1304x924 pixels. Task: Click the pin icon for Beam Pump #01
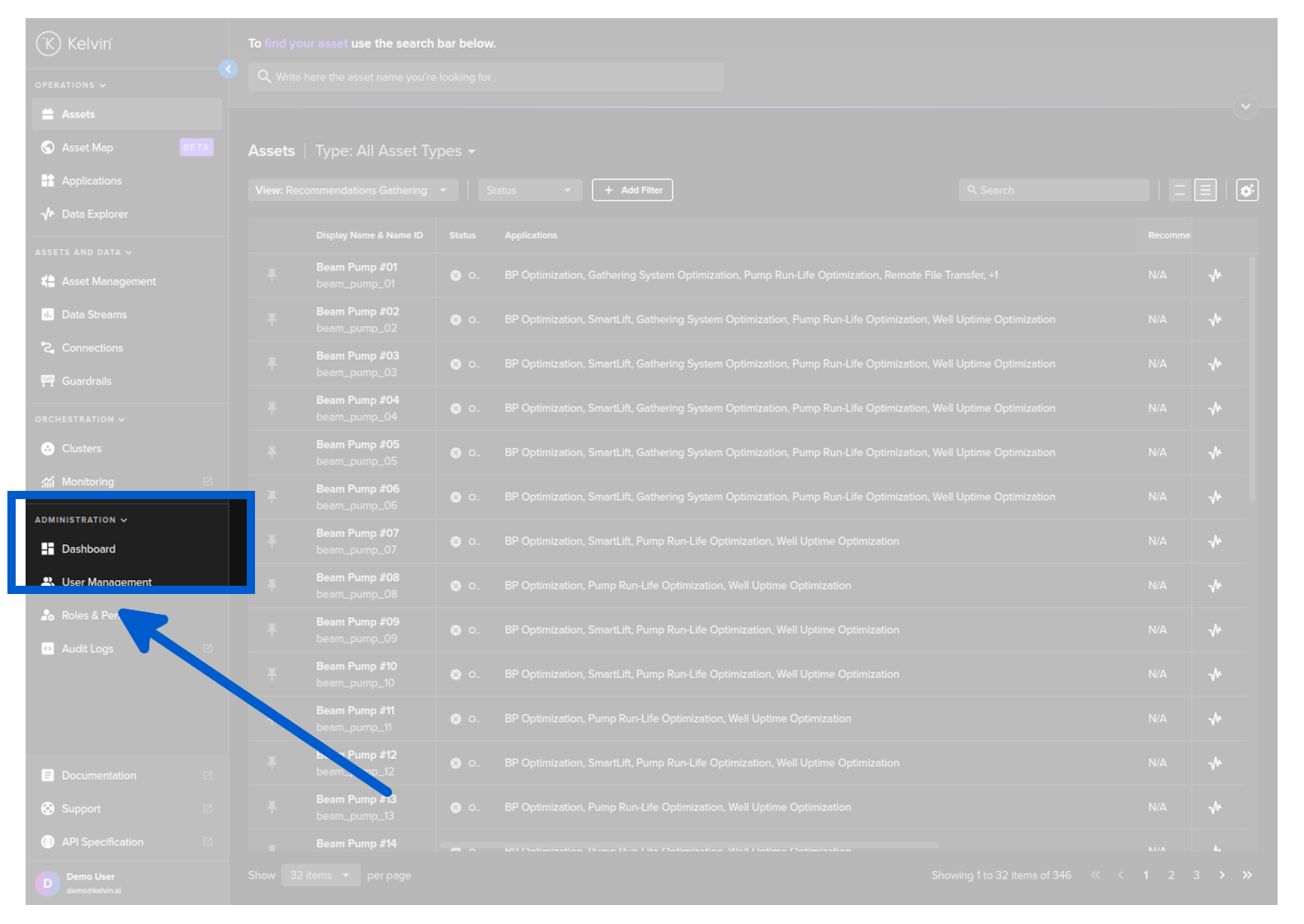pyautogui.click(x=272, y=275)
